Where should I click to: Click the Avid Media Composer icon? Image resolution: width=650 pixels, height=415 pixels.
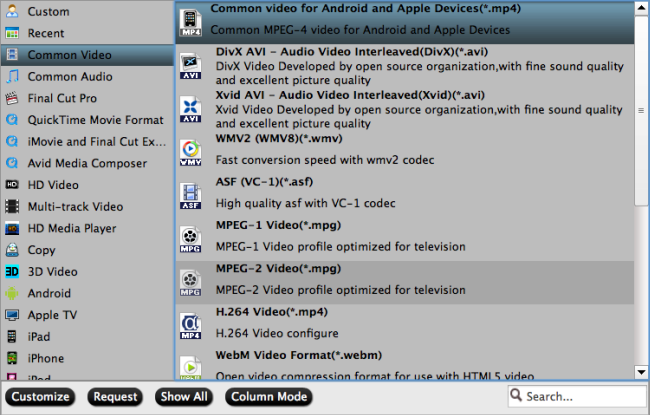click(x=12, y=163)
